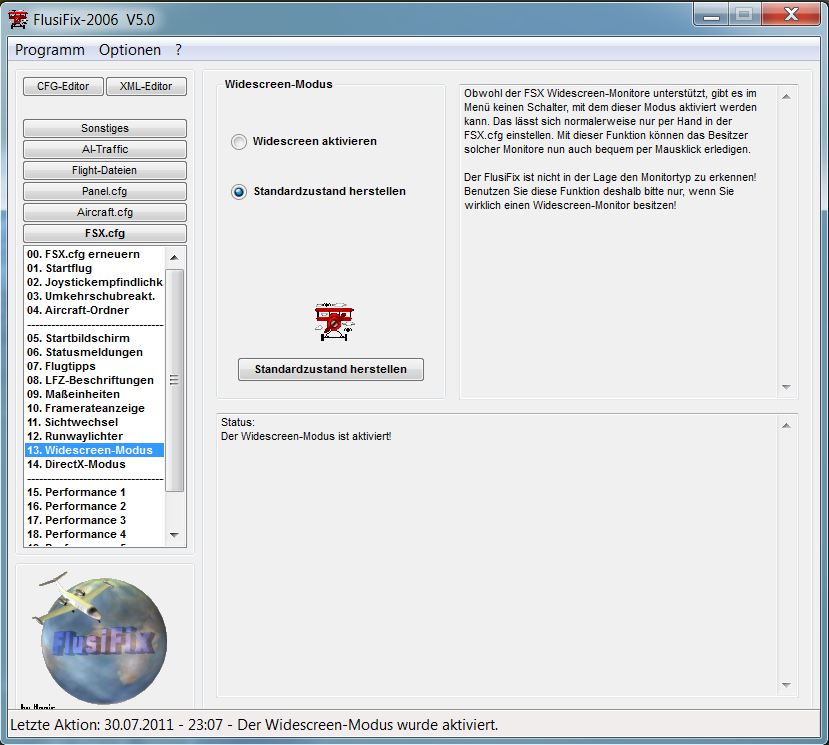The height and width of the screenshot is (745, 829).
Task: Select 09. Maßeinheiten entry
Action: pyautogui.click(x=95, y=394)
